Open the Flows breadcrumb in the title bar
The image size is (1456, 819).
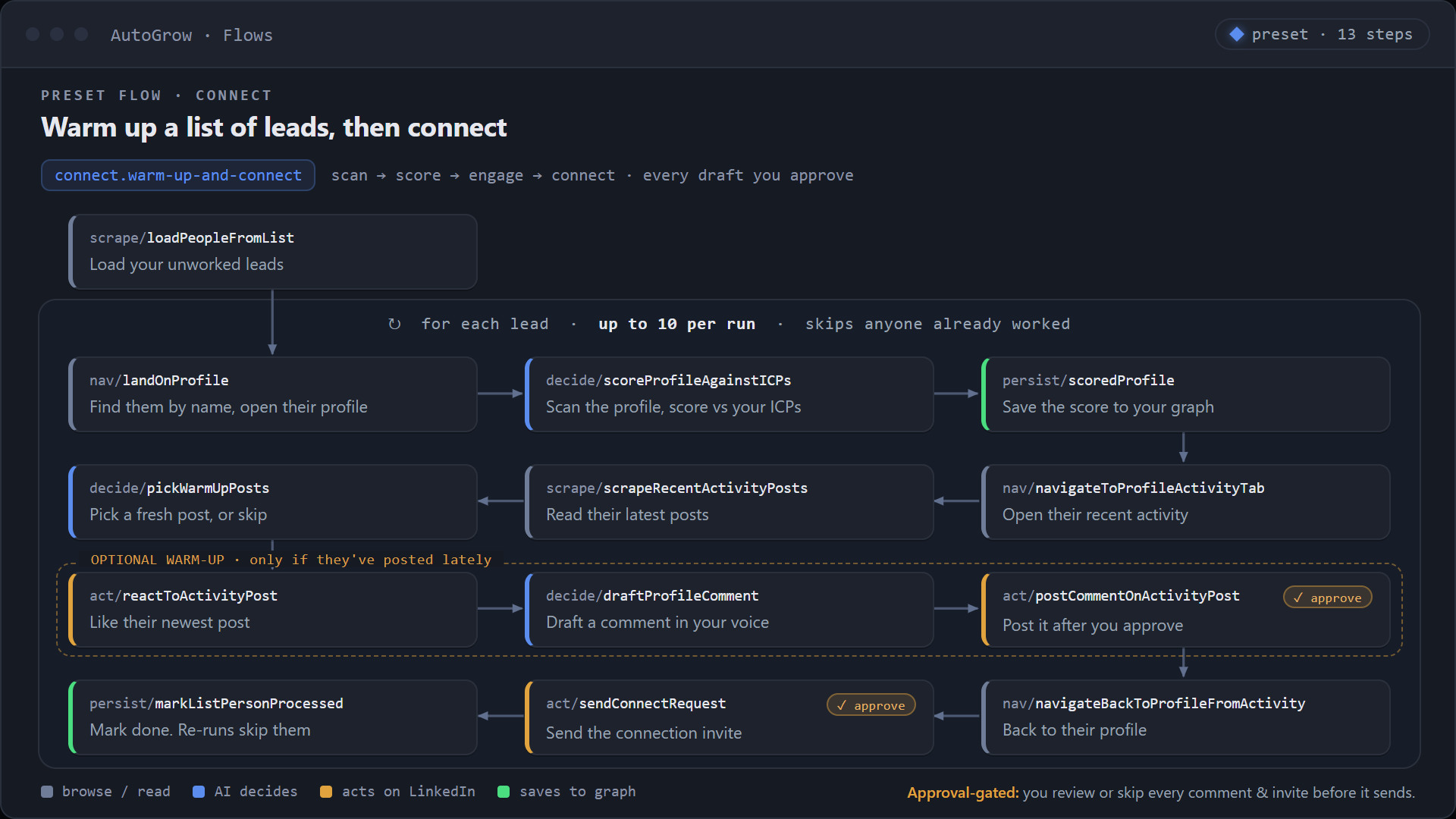(247, 35)
